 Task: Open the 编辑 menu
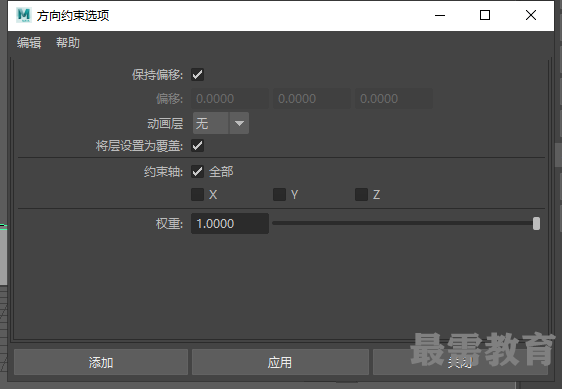29,43
